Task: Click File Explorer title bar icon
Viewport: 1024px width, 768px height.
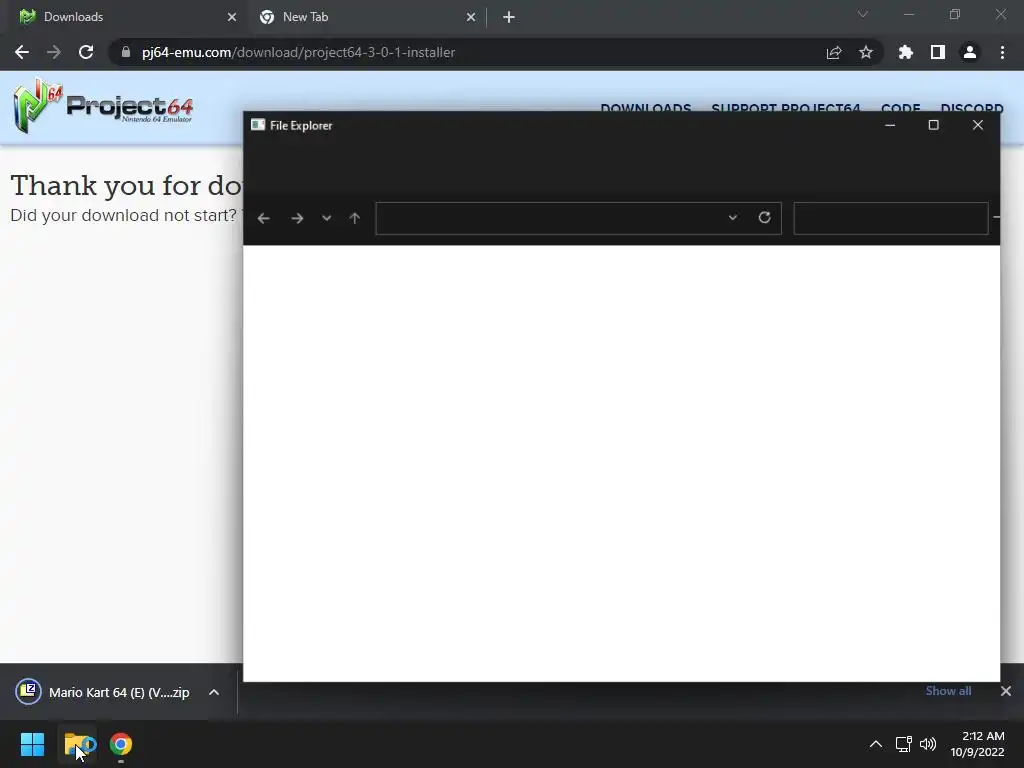Action: click(x=258, y=125)
